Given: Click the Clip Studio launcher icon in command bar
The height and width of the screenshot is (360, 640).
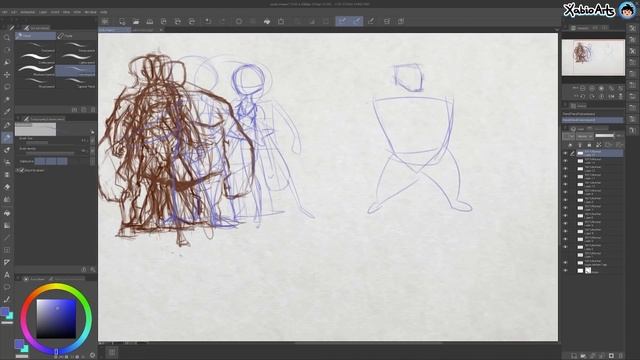Looking at the screenshot, I should pos(105,21).
